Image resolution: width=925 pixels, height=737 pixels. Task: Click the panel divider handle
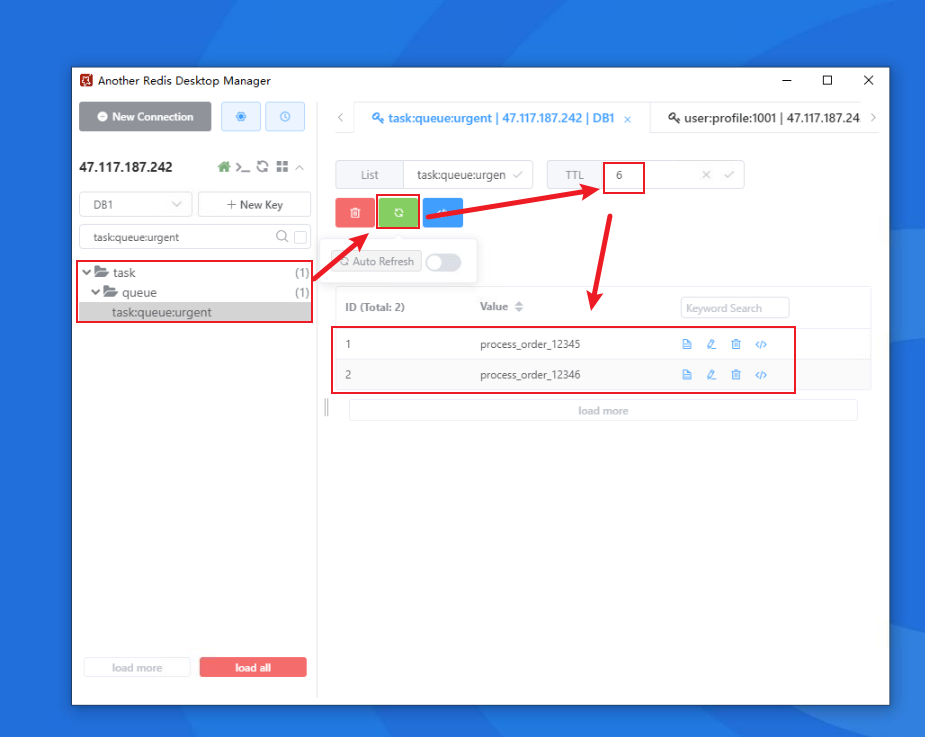point(326,407)
